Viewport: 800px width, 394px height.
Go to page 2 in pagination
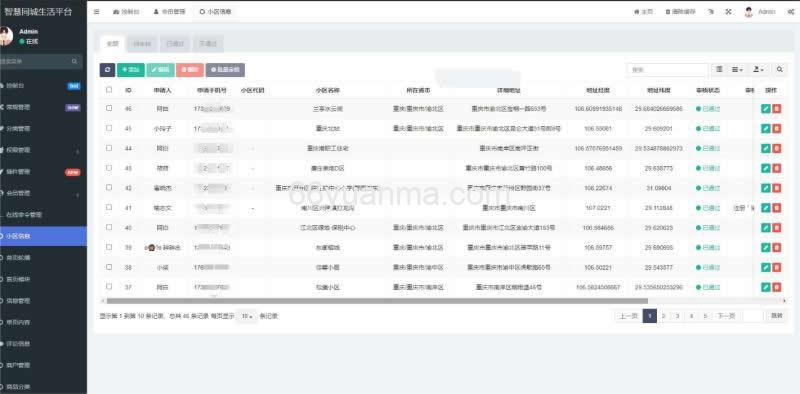tap(663, 316)
